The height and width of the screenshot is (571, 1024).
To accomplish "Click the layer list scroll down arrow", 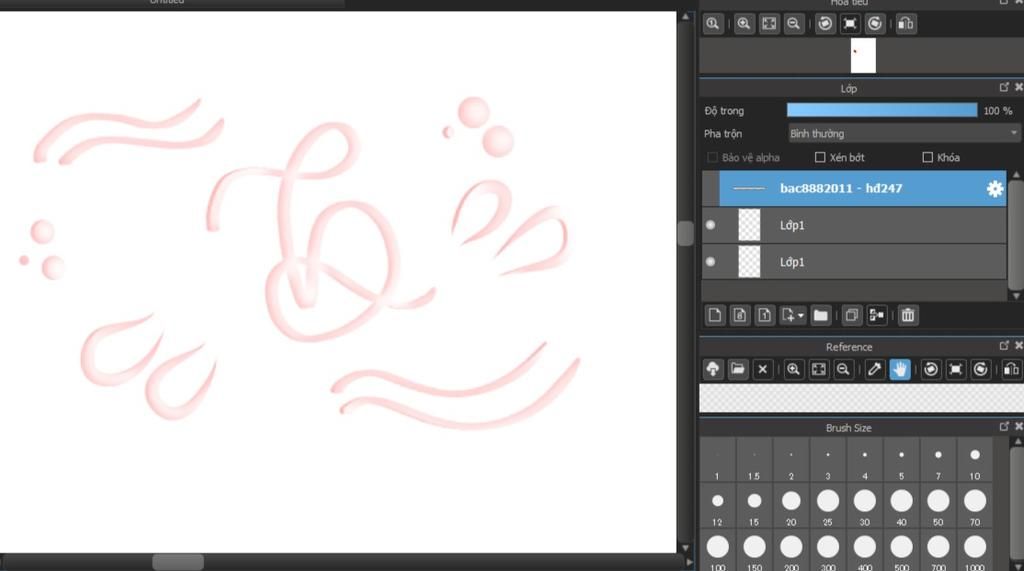I will click(1016, 296).
